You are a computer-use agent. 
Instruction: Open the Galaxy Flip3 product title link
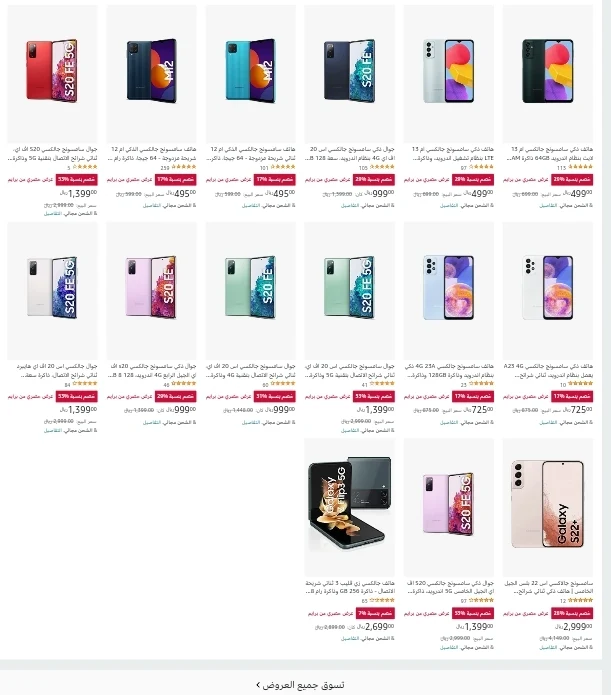[x=349, y=587]
